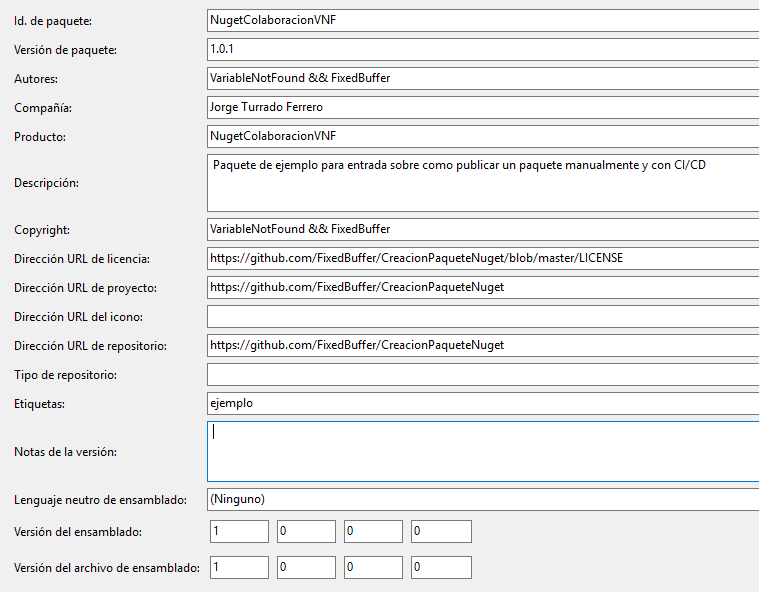Select the Producto text box
This screenshot has width=759, height=592.
[x=483, y=137]
